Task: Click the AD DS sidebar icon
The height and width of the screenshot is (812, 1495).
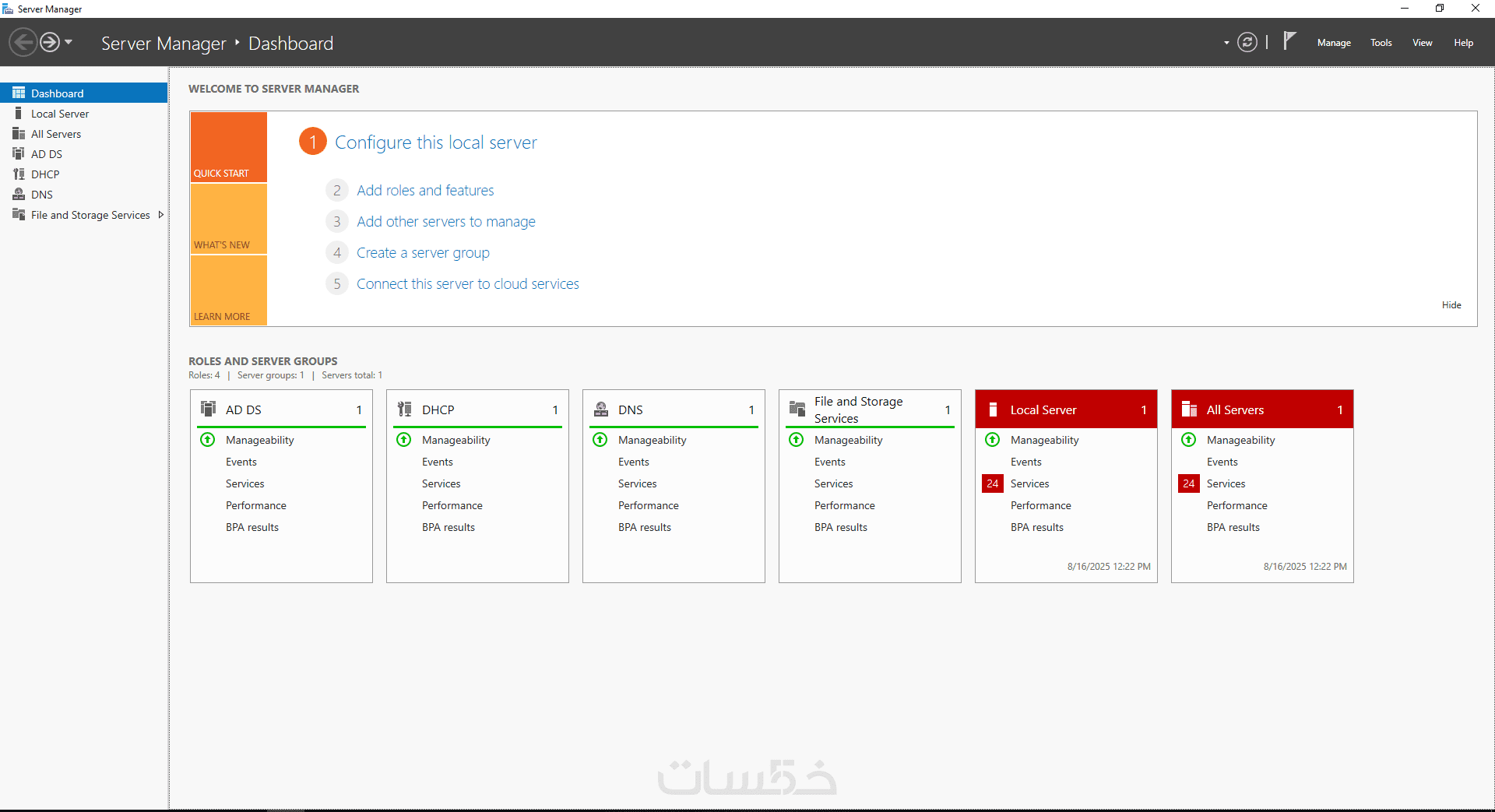Action: pyautogui.click(x=19, y=153)
